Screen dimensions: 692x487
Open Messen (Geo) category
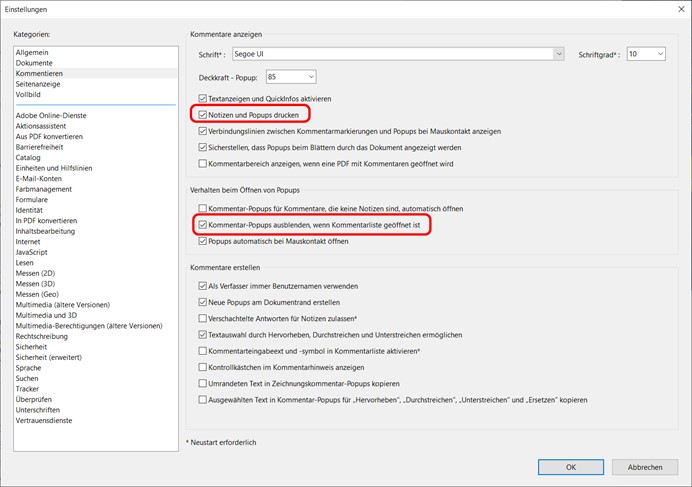37,294
